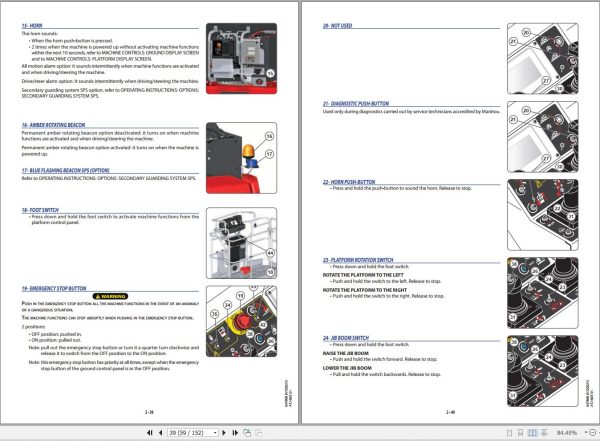Click the greyed go to next view icon
Viewport: 600px width, 441px height.
pos(259,433)
